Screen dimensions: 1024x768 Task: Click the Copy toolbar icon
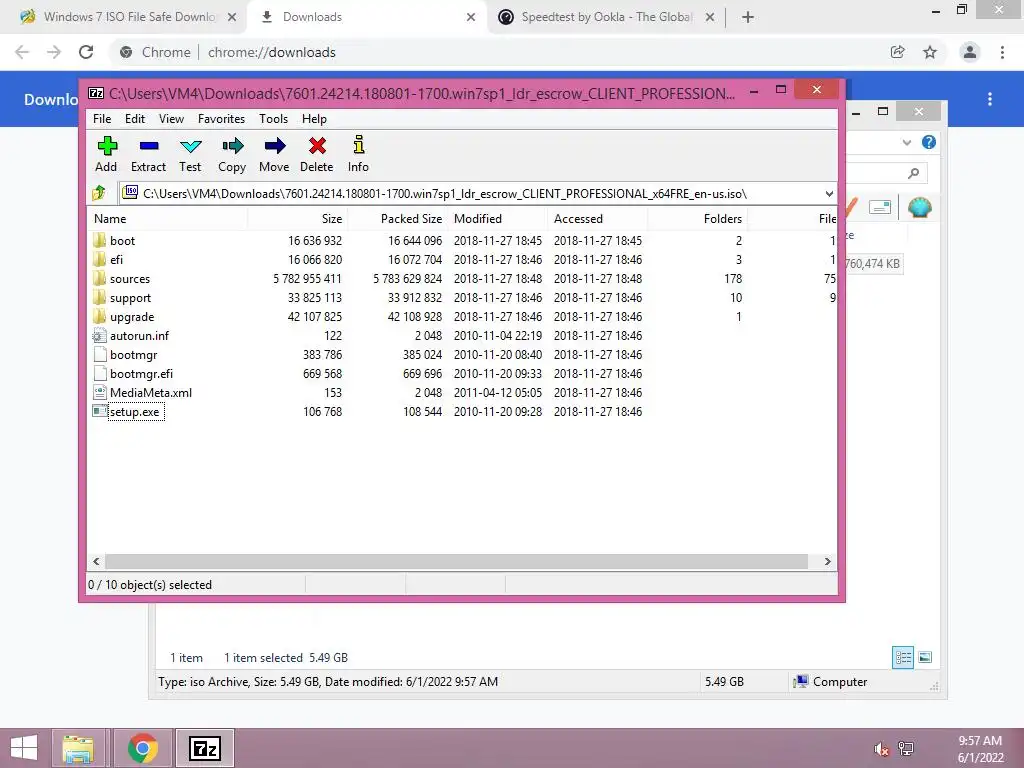(232, 146)
